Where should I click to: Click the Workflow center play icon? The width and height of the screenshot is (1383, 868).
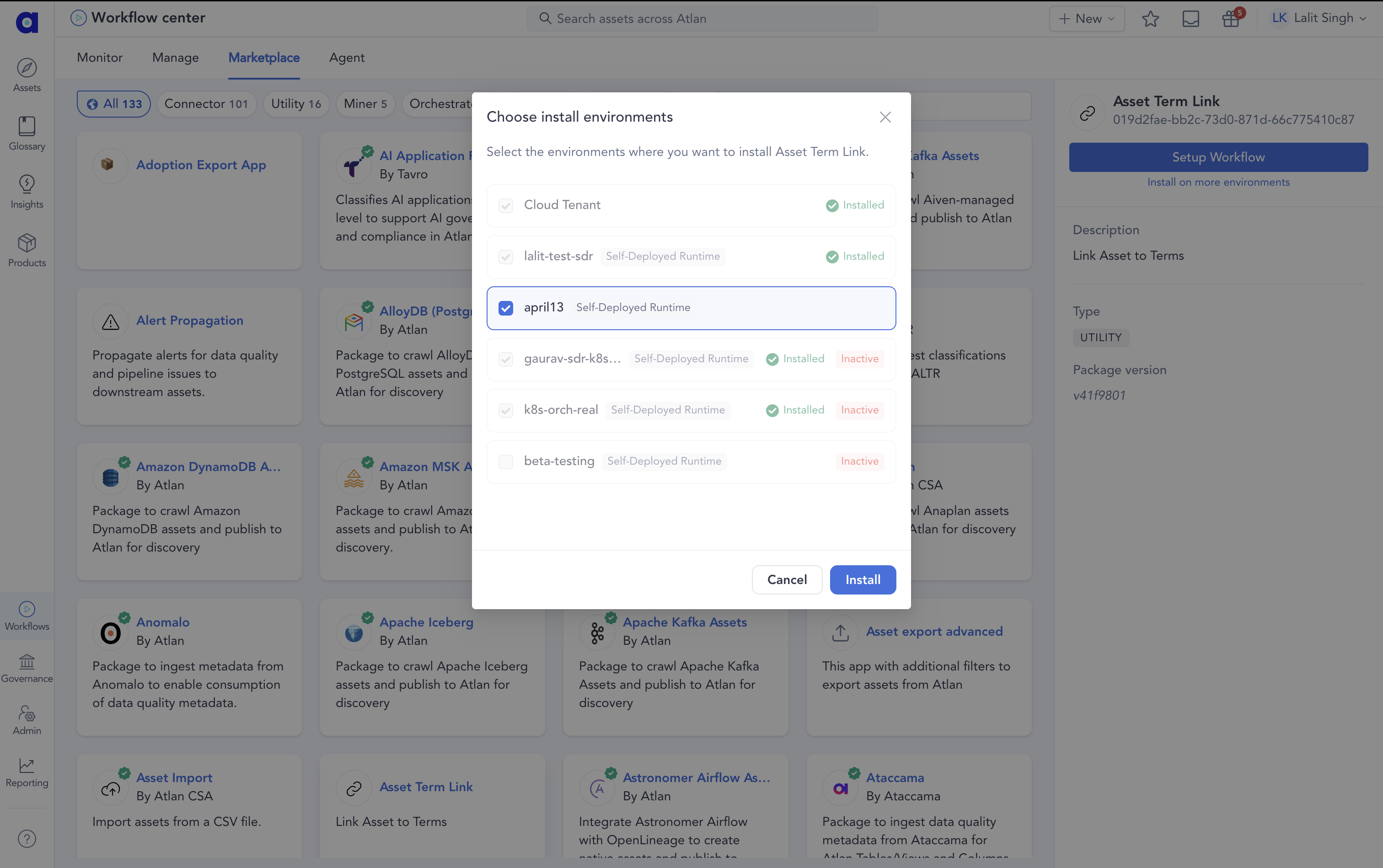(x=78, y=18)
